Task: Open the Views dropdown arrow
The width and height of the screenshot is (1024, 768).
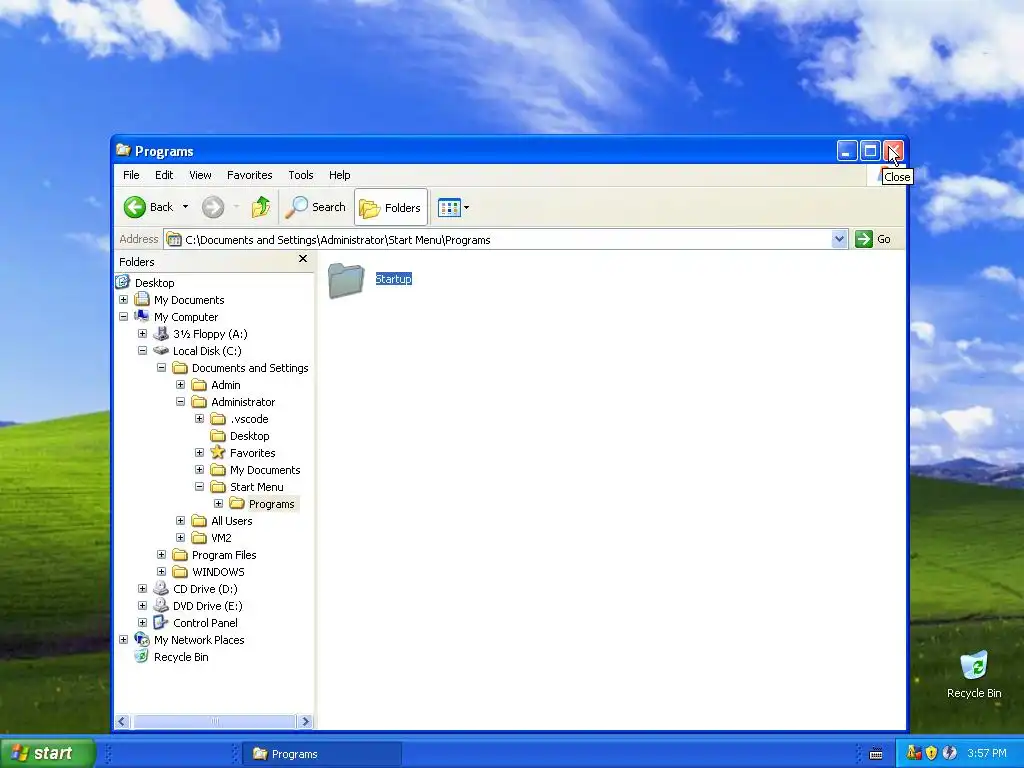Action: pyautogui.click(x=466, y=208)
